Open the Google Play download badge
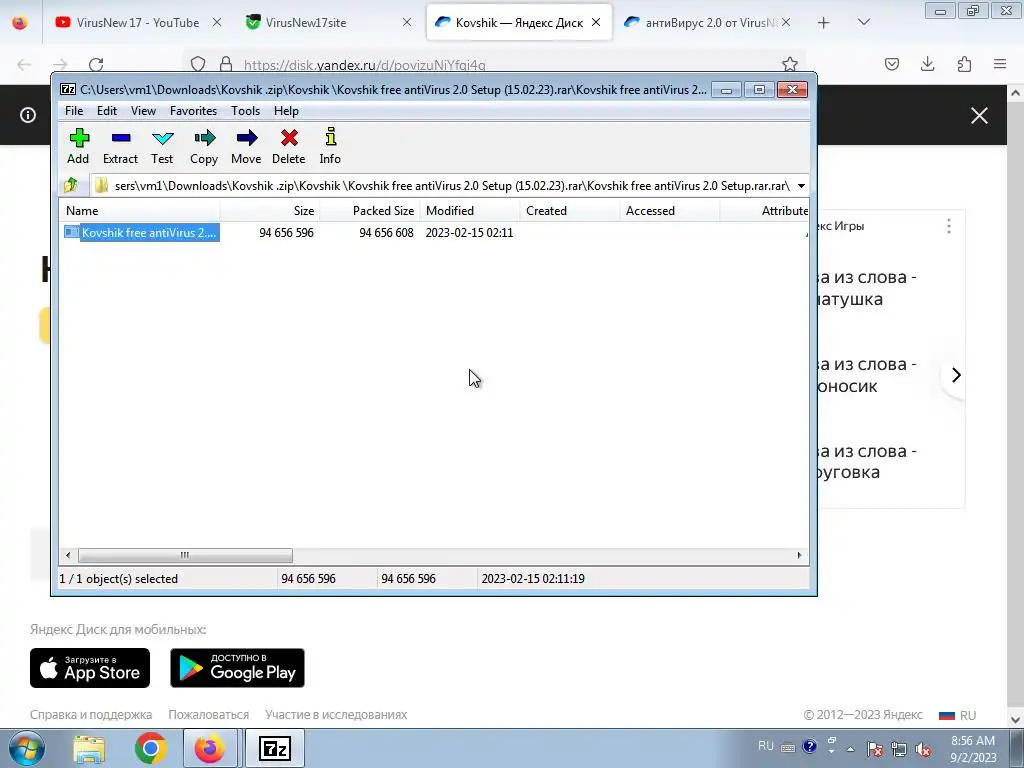Screen dimensions: 1024x768 237,668
